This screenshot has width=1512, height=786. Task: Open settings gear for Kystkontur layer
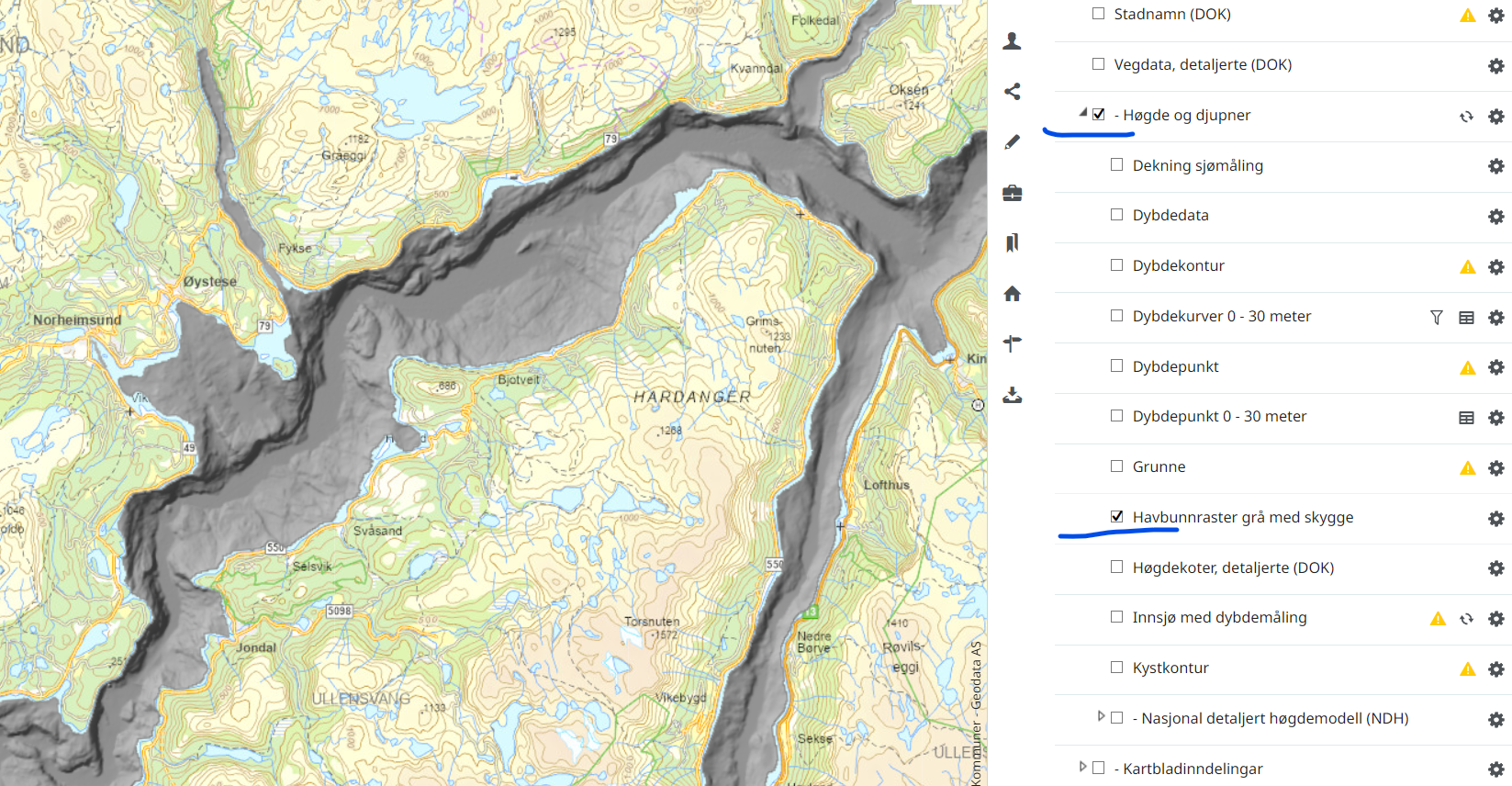pos(1495,669)
